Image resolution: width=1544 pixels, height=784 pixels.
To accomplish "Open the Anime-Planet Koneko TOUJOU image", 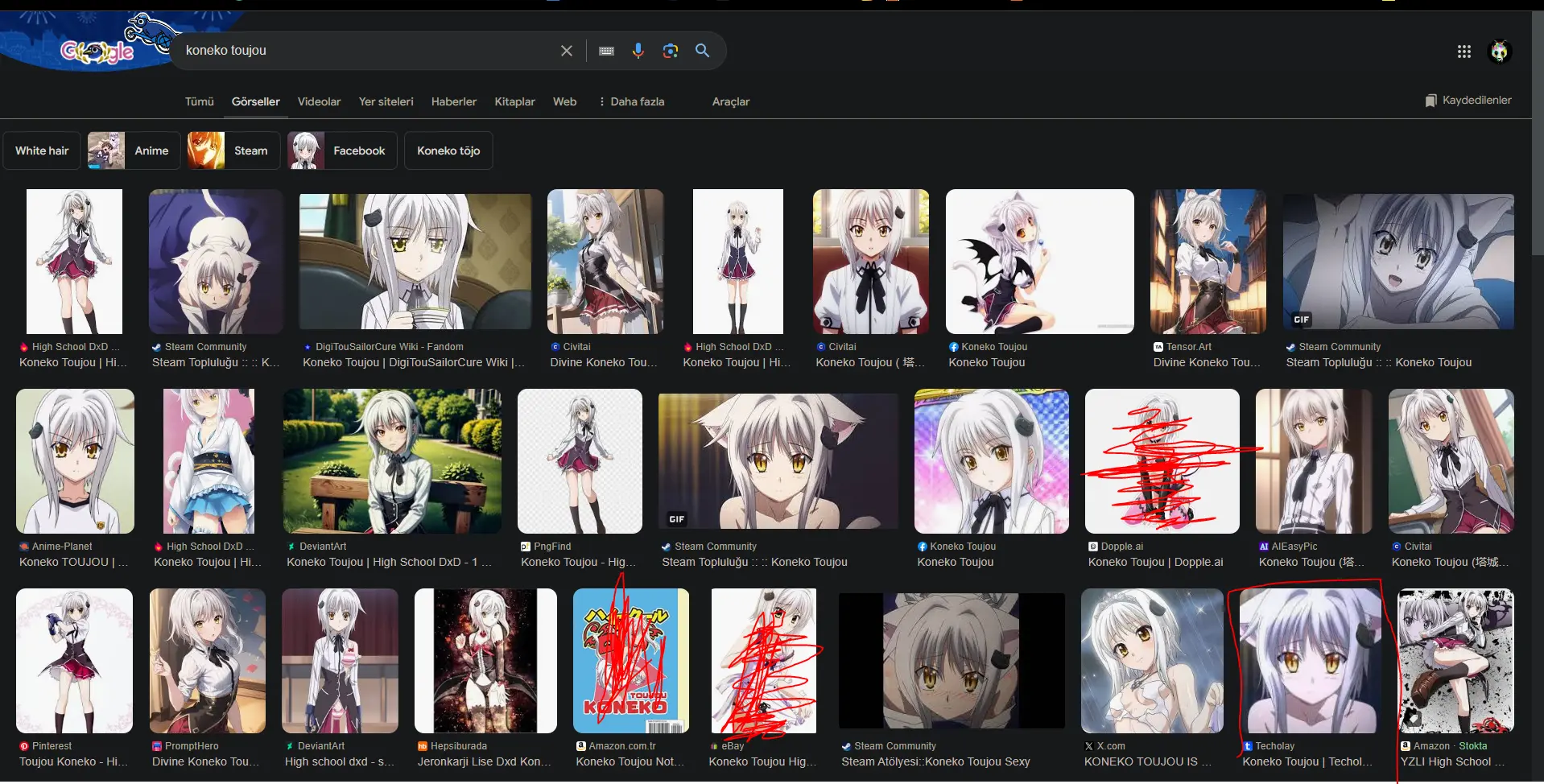I will (75, 461).
